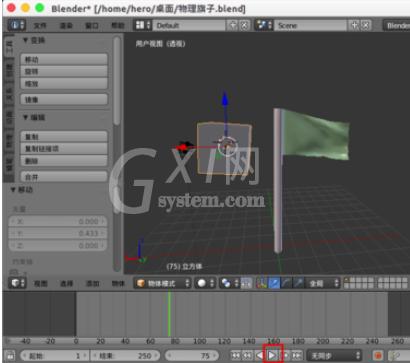Delete the Default screen layout
Viewport: 410px width, 363px height.
click(x=245, y=25)
